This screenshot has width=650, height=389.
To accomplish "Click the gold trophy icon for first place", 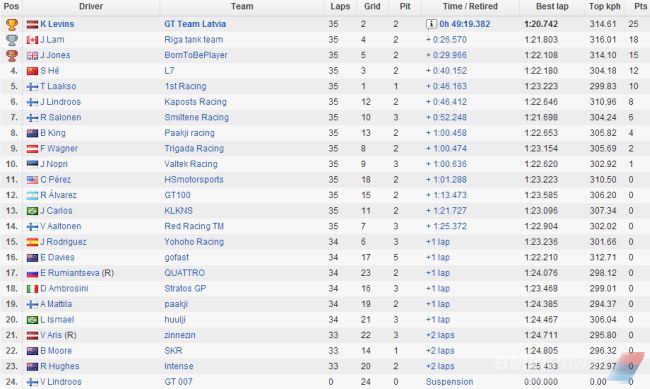I will click(12, 24).
